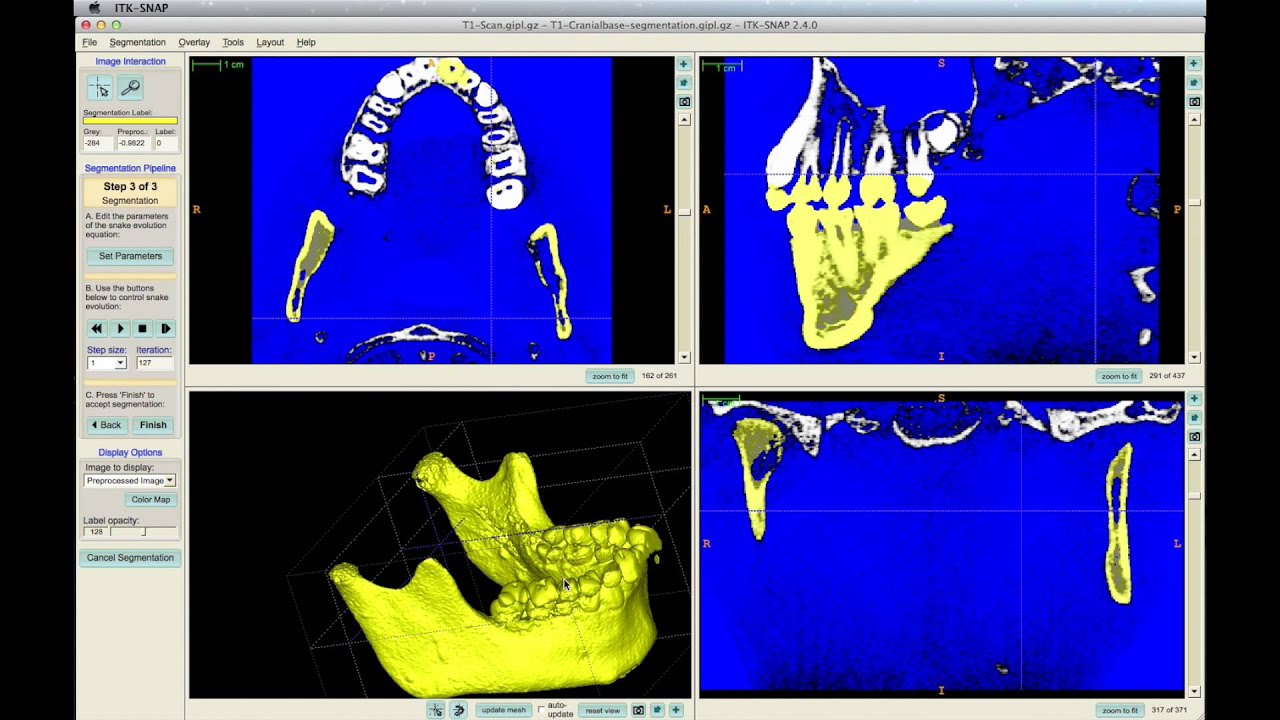The image size is (1280, 720).
Task: Adjust the Label opacity slider
Action: click(x=143, y=532)
